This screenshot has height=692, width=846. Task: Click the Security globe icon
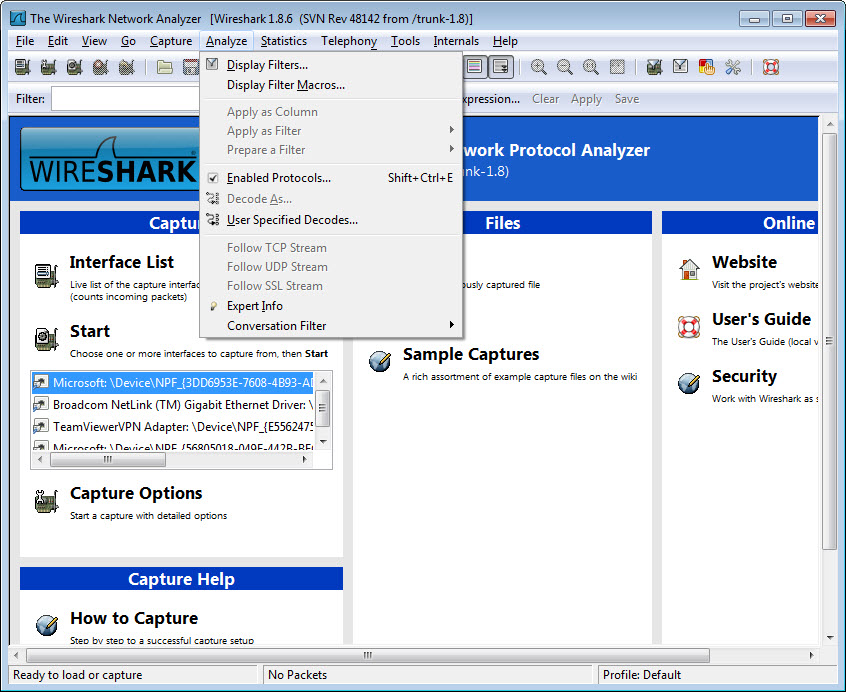(x=689, y=383)
